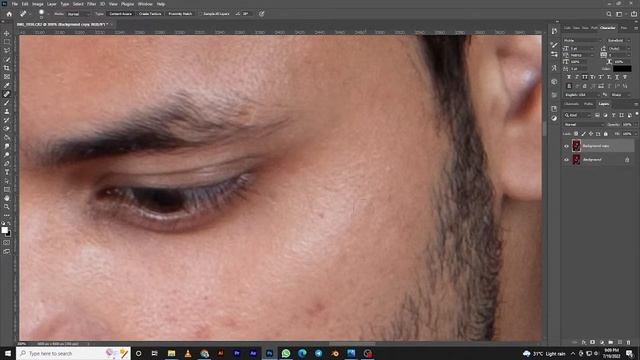Select the Lasso tool

click(7, 50)
